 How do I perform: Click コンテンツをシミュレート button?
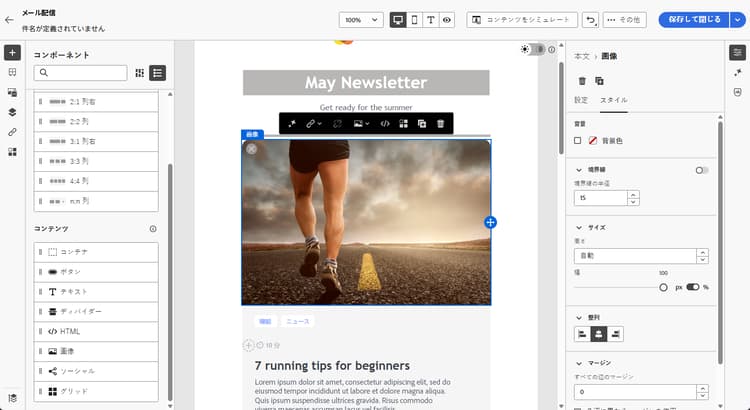[x=522, y=20]
